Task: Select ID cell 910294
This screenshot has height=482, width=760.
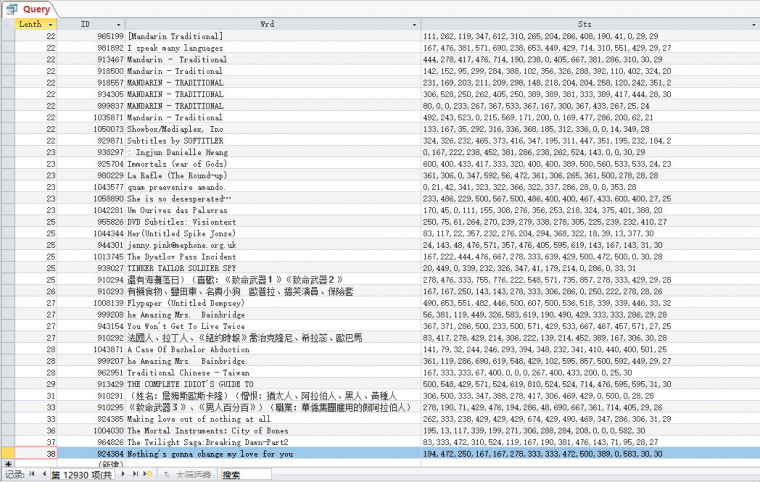Action: 91,280
